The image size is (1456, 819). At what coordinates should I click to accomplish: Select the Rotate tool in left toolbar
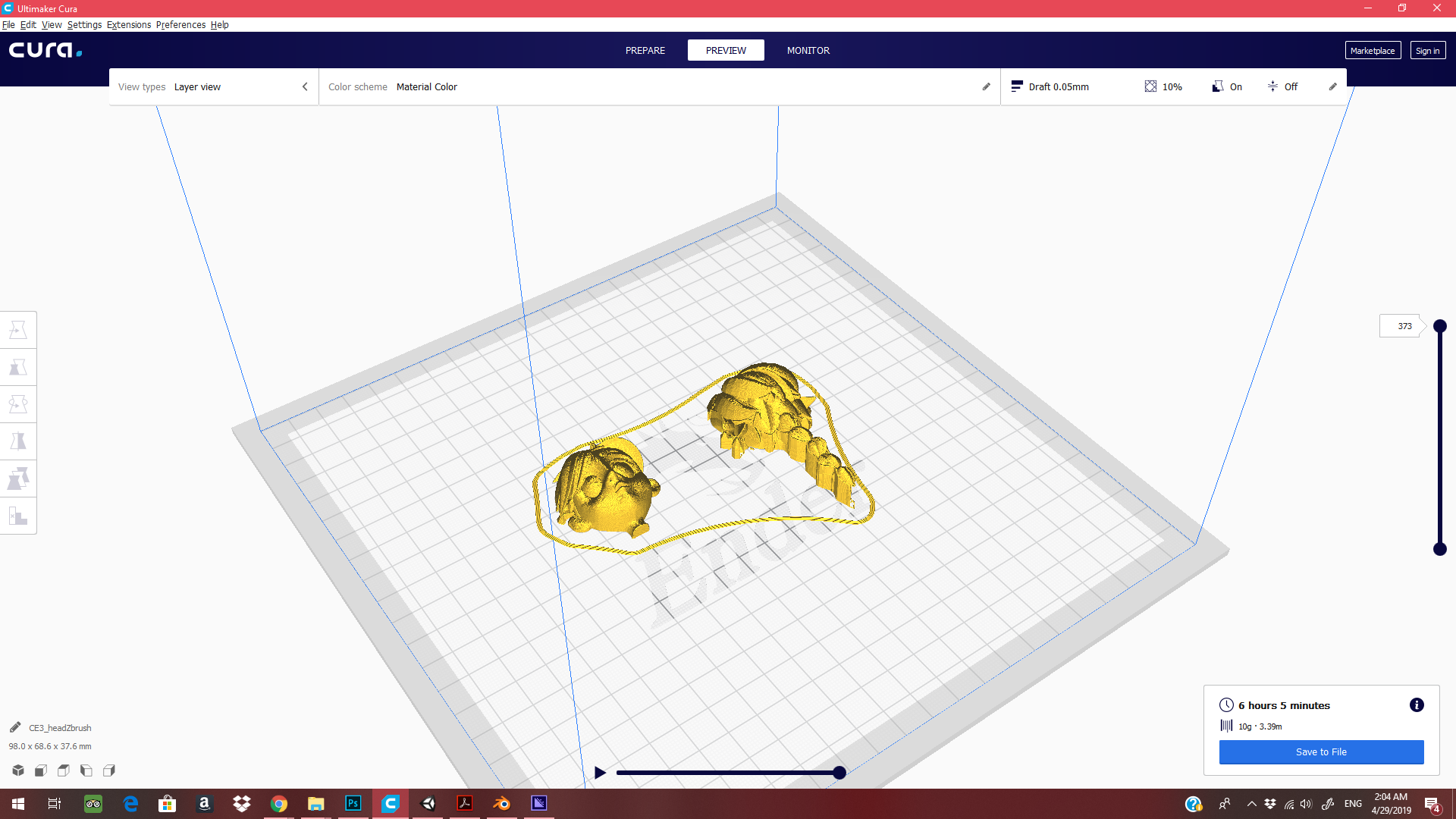[x=18, y=404]
